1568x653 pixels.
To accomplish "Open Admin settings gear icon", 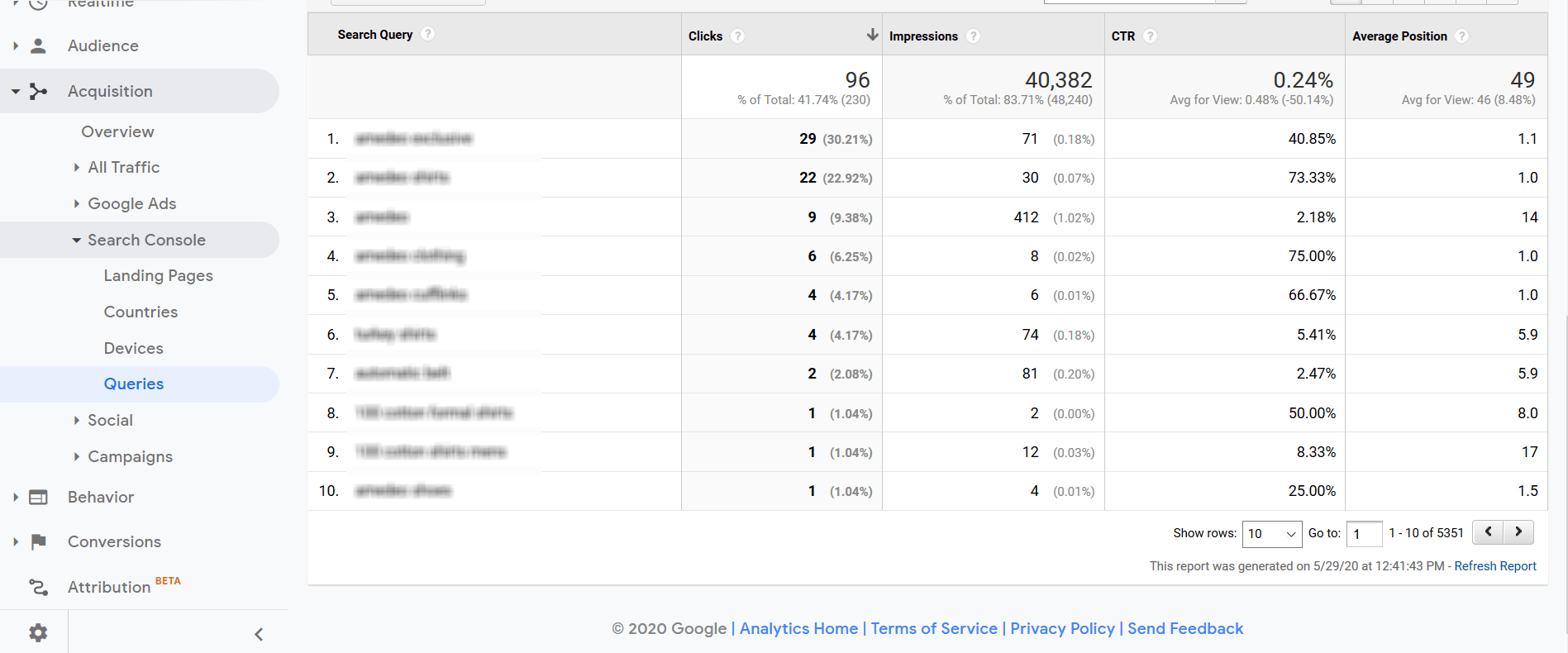I will click(38, 633).
